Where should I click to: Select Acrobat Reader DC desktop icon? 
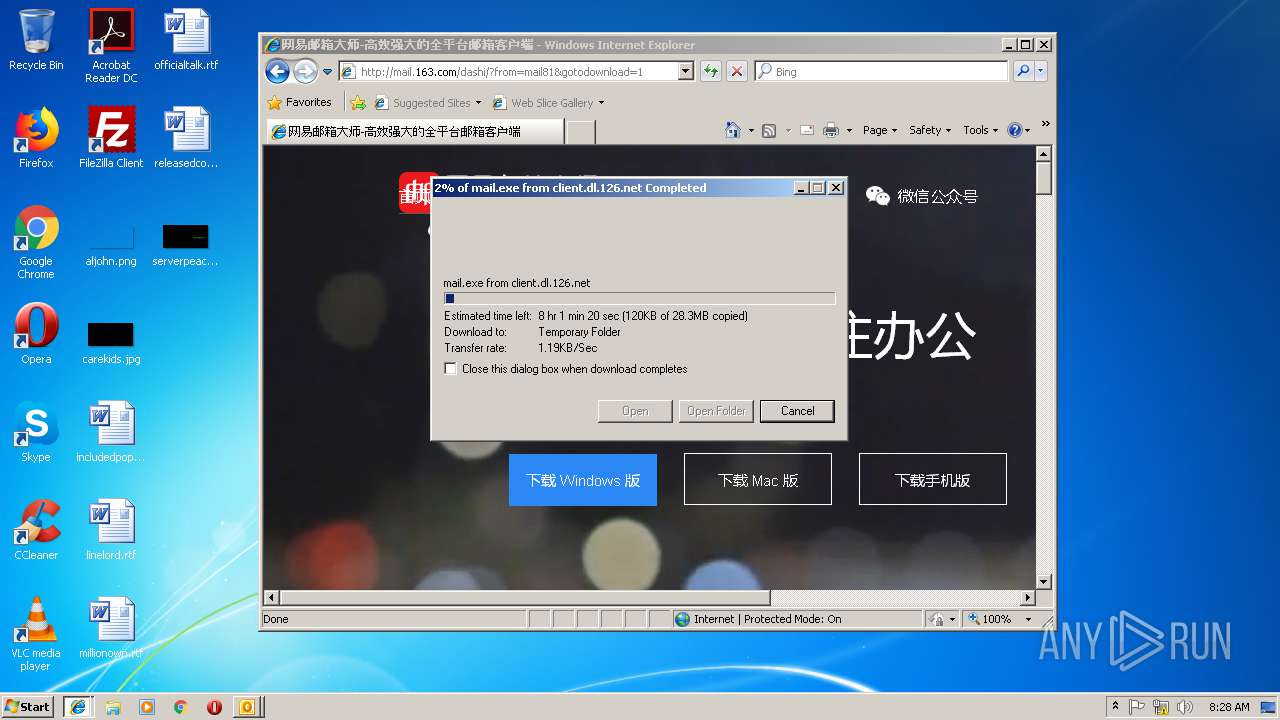point(111,45)
